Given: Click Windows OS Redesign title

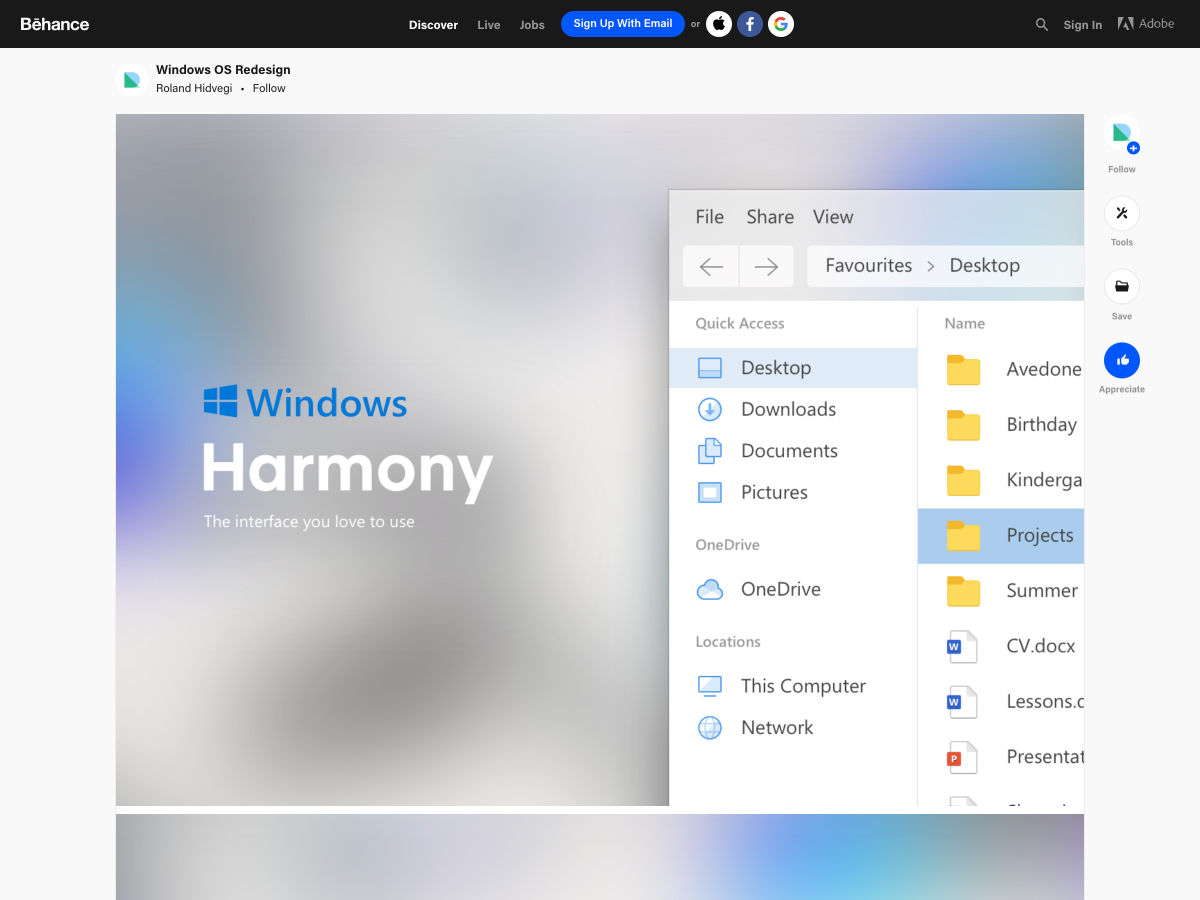Looking at the screenshot, I should click(223, 70).
